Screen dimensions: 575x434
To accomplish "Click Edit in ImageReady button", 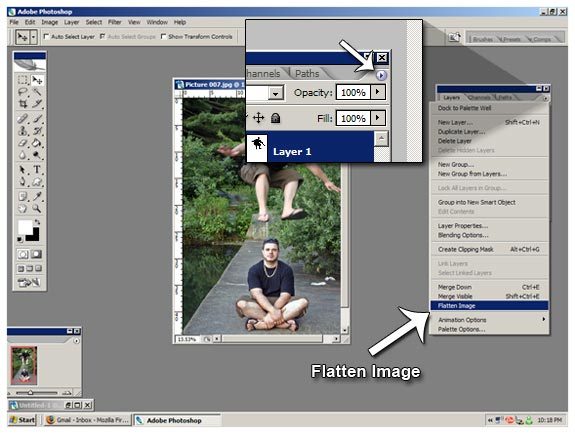I will pos(29,282).
